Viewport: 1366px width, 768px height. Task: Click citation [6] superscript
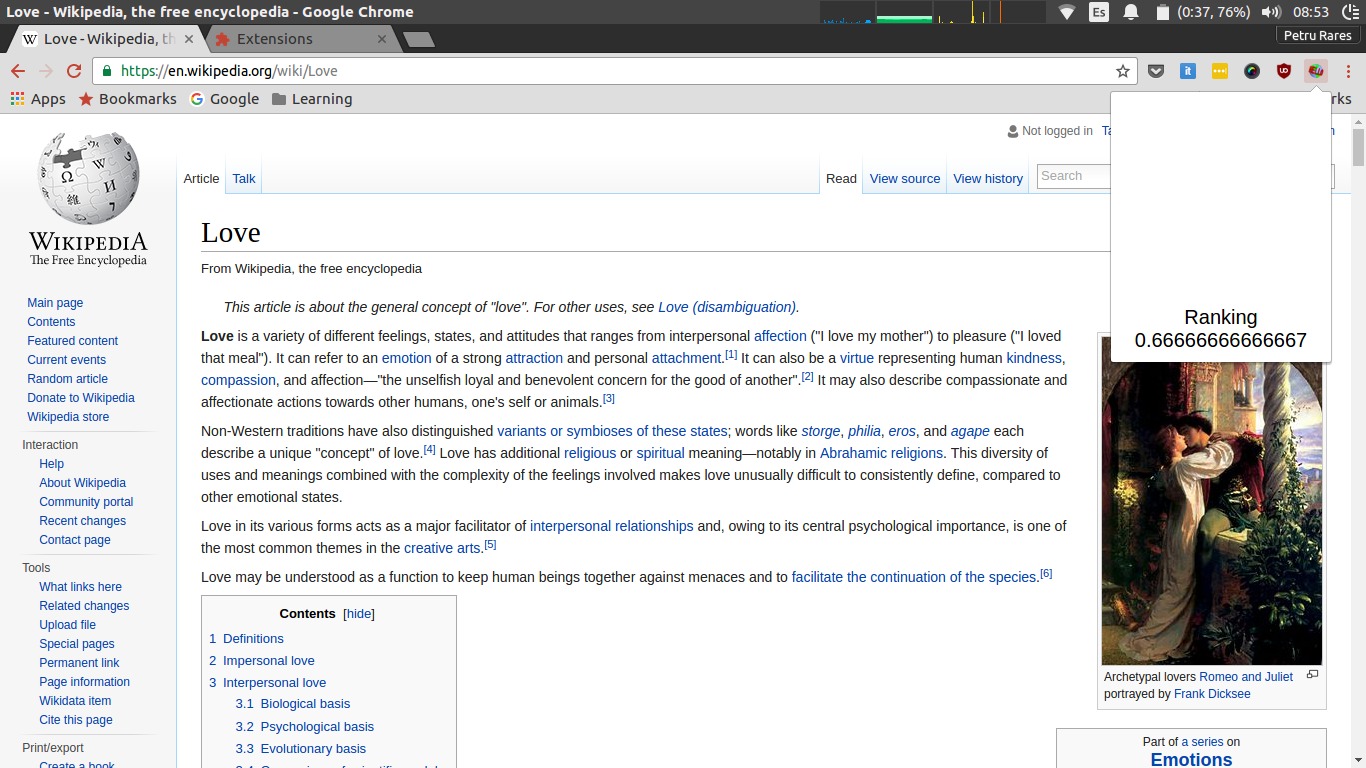[1046, 573]
